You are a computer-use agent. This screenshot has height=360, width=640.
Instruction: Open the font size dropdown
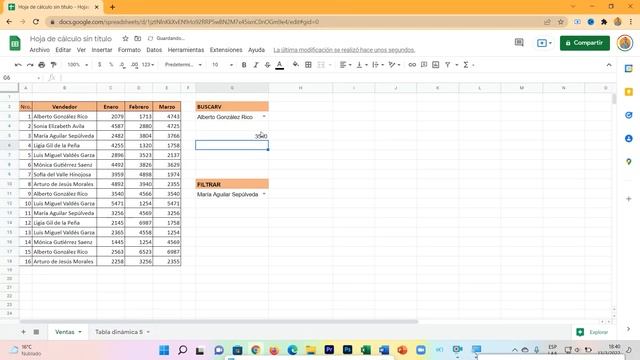(x=222, y=65)
